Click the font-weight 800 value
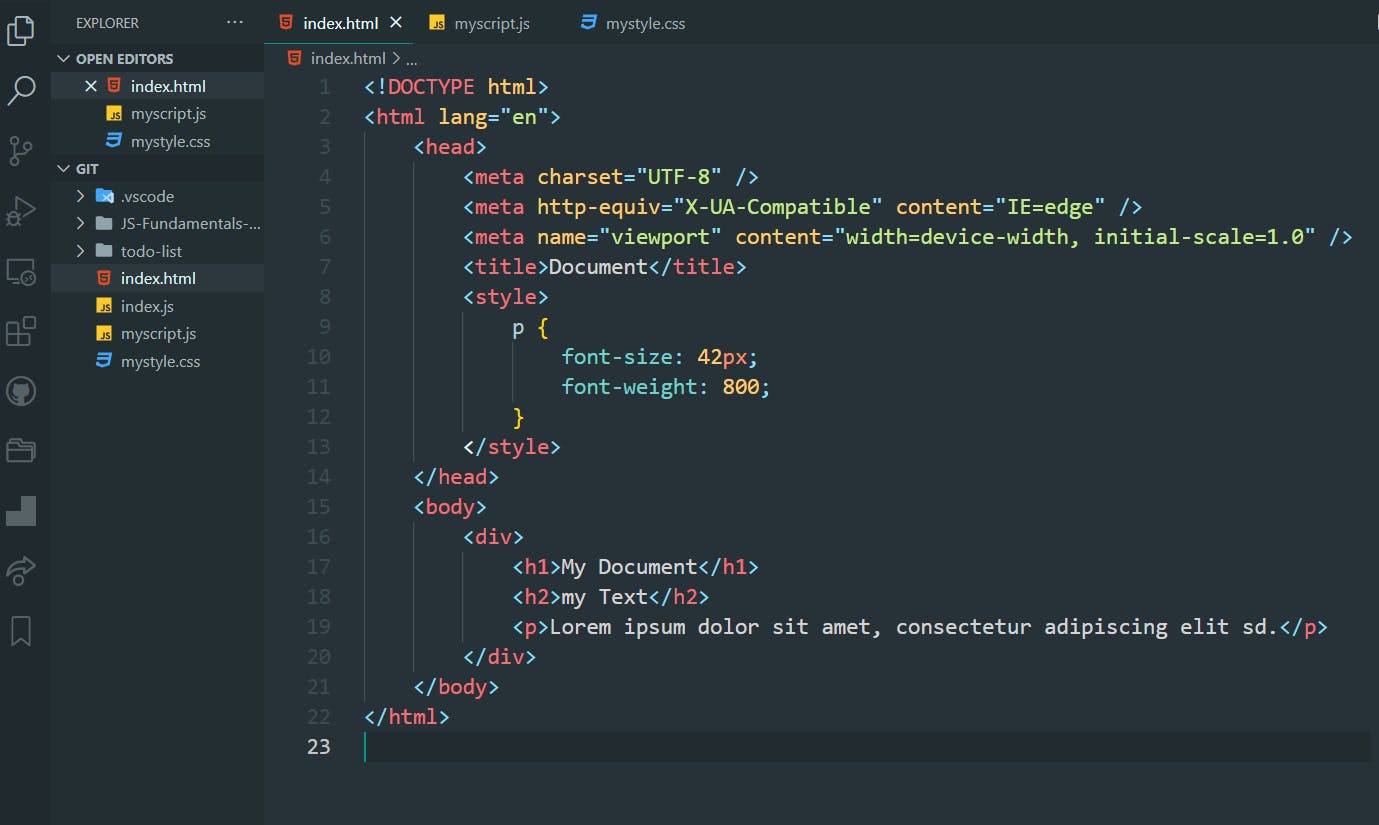 click(x=741, y=387)
